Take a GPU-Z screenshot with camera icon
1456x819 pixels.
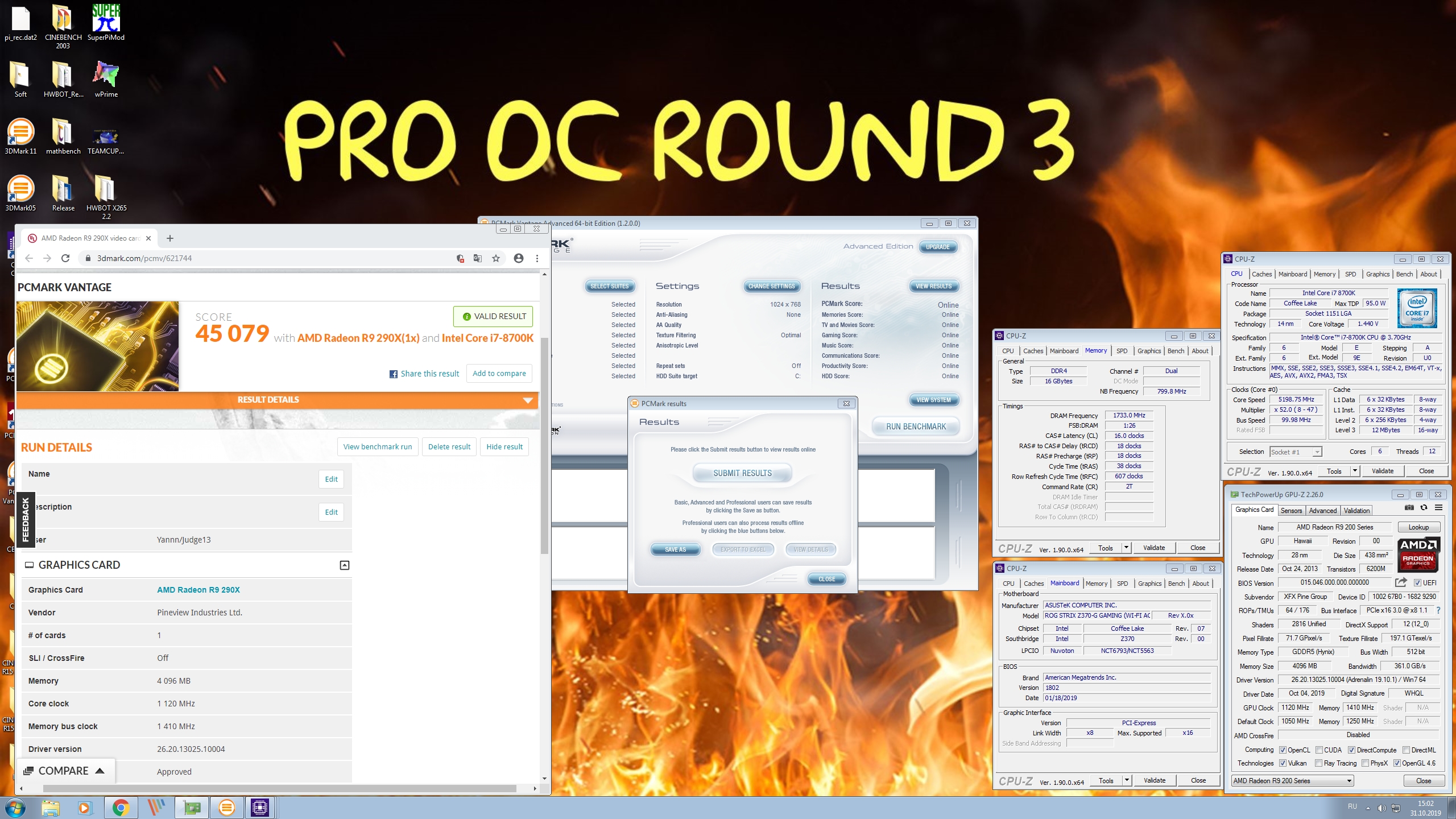1409,508
